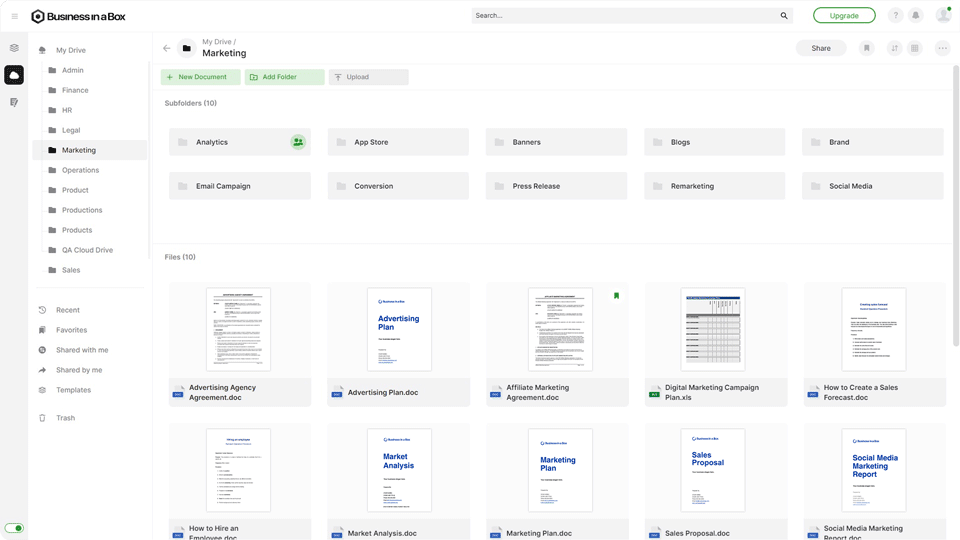
Task: Open the hamburger menu icon
Action: point(15,17)
